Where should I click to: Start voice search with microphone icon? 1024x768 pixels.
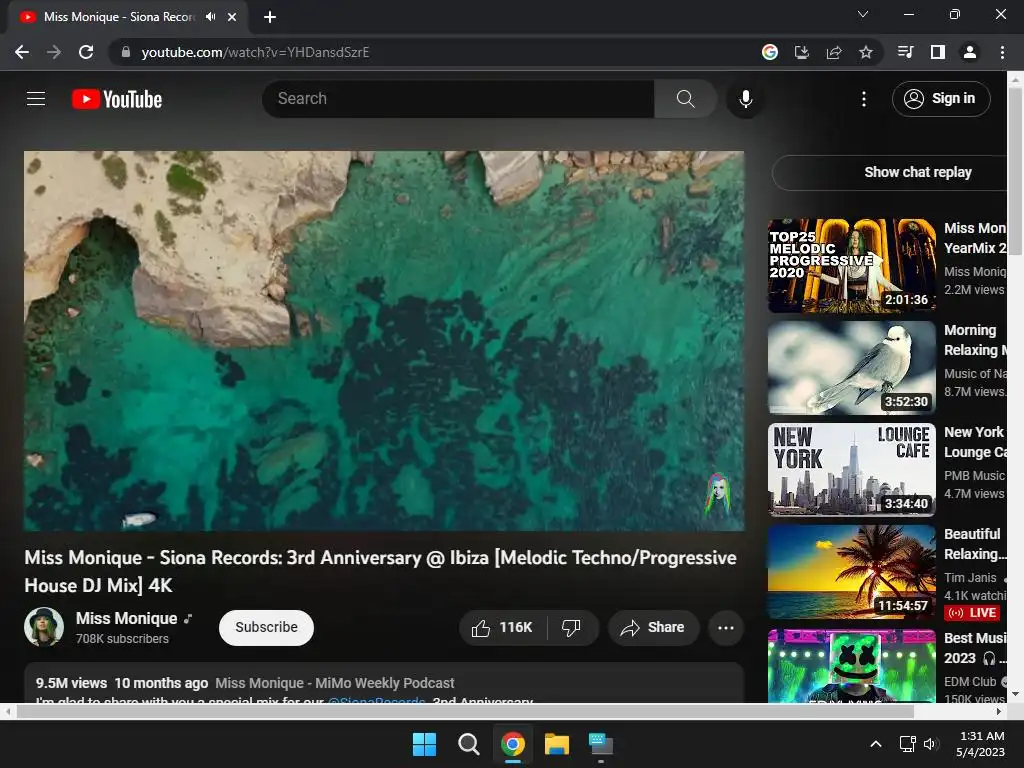[x=745, y=99]
